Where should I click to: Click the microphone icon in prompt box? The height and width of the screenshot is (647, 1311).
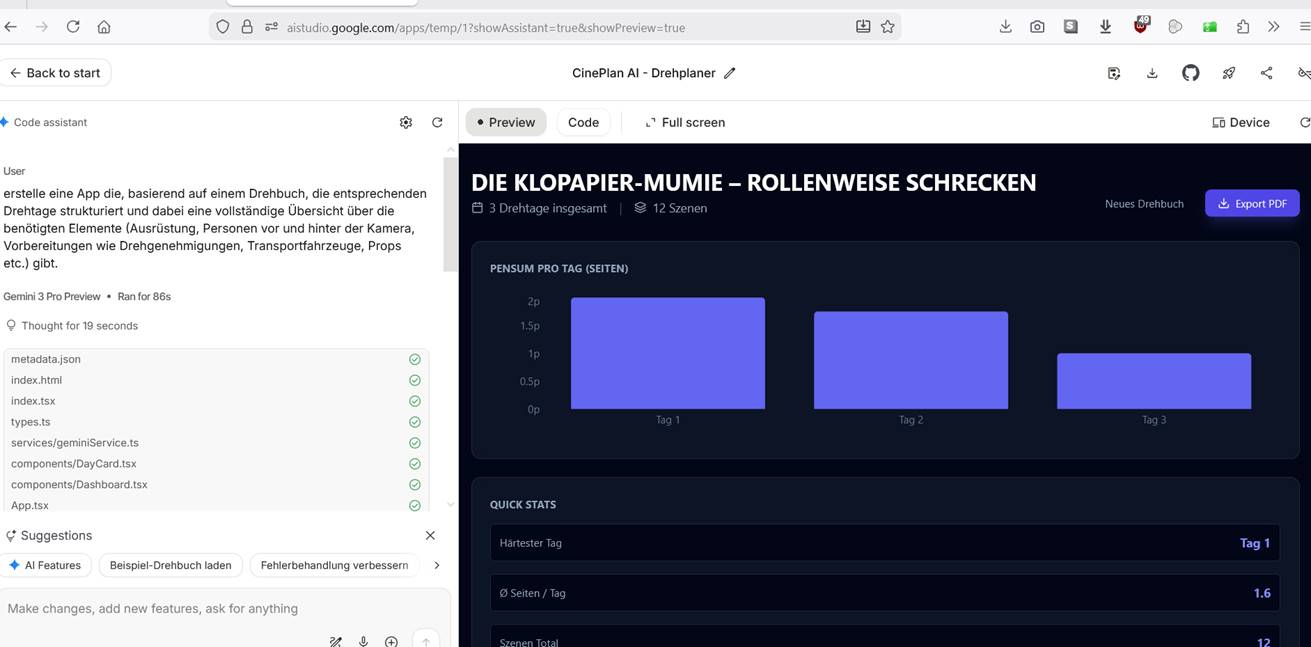[x=364, y=641]
